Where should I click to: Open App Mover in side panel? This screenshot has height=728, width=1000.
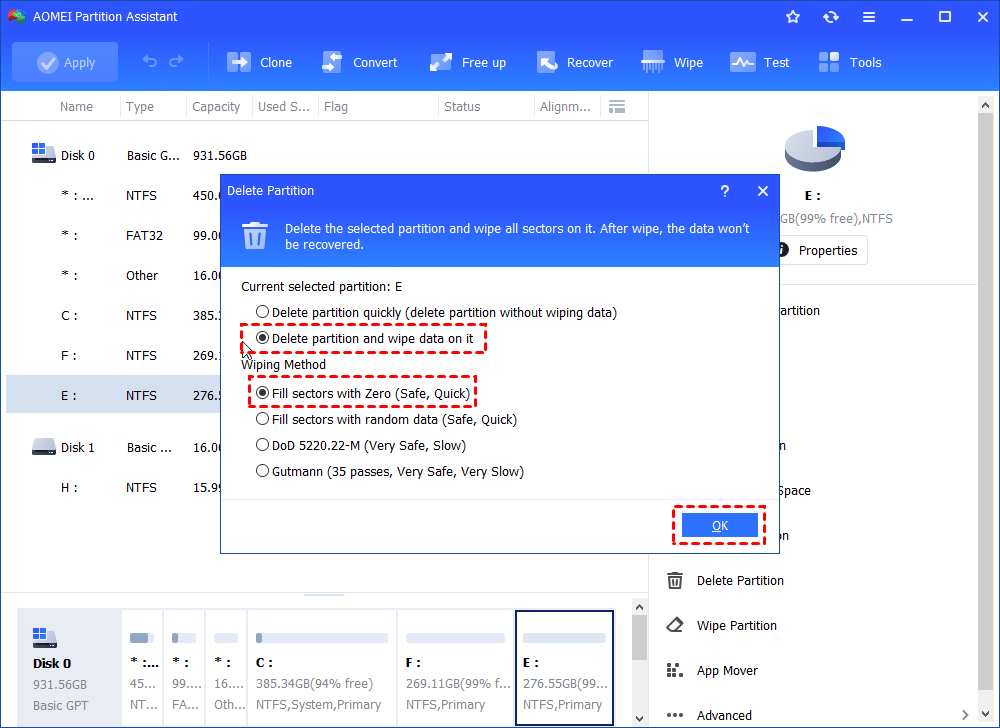point(727,671)
